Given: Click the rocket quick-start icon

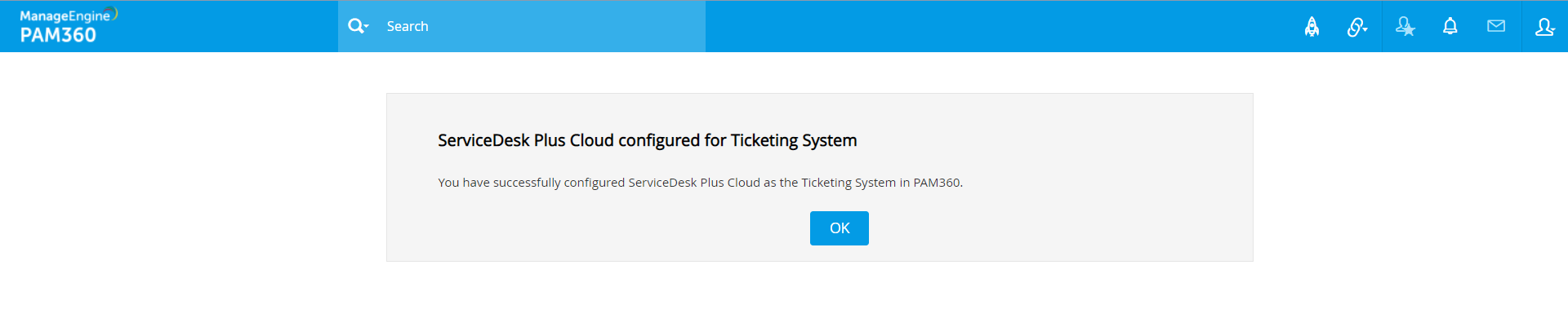Looking at the screenshot, I should tap(1312, 27).
